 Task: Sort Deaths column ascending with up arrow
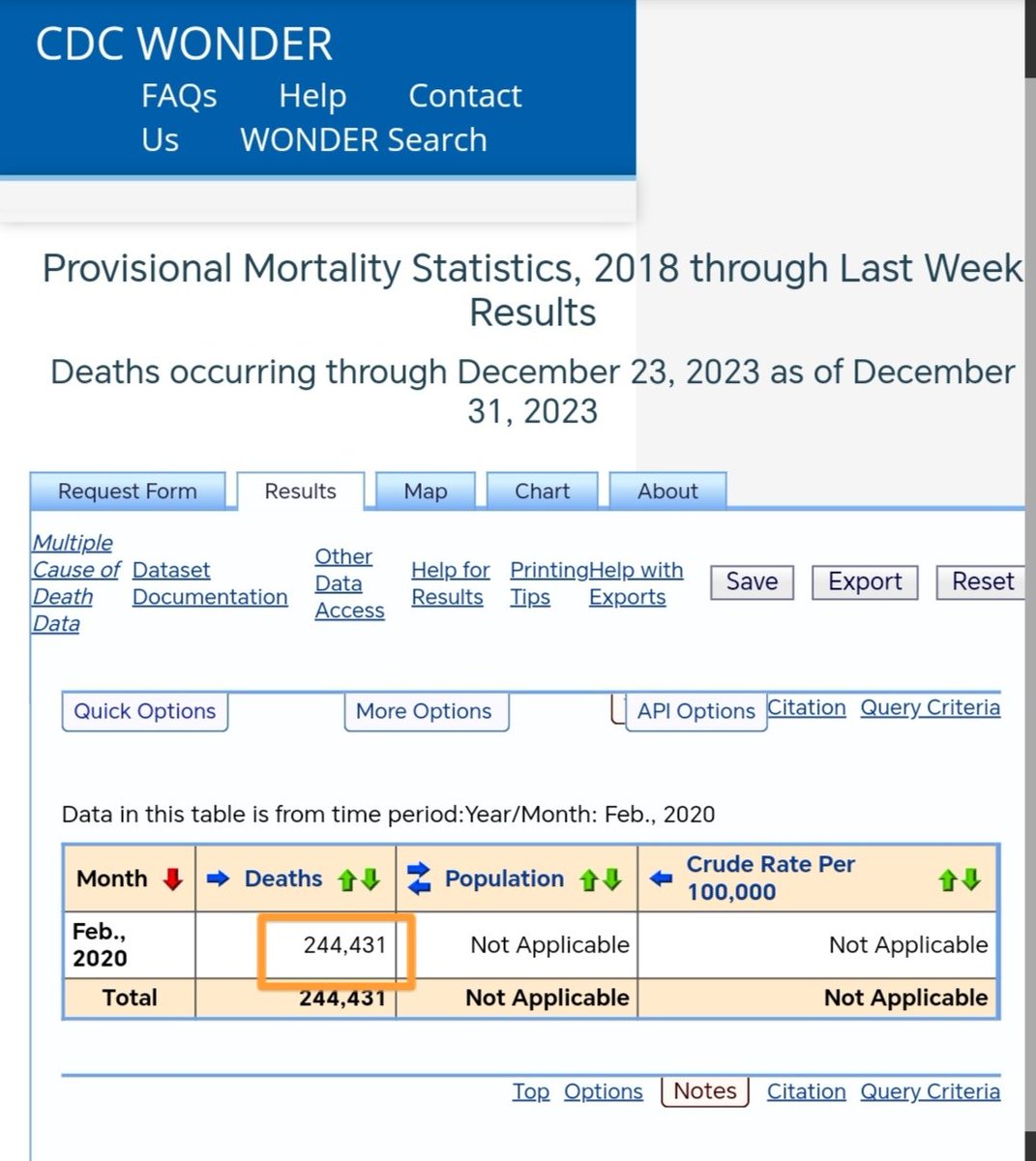point(347,879)
